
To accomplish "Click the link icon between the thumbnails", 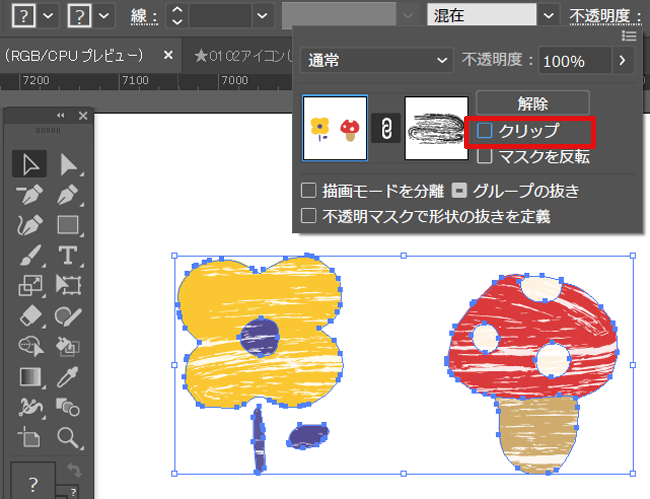I will (385, 128).
